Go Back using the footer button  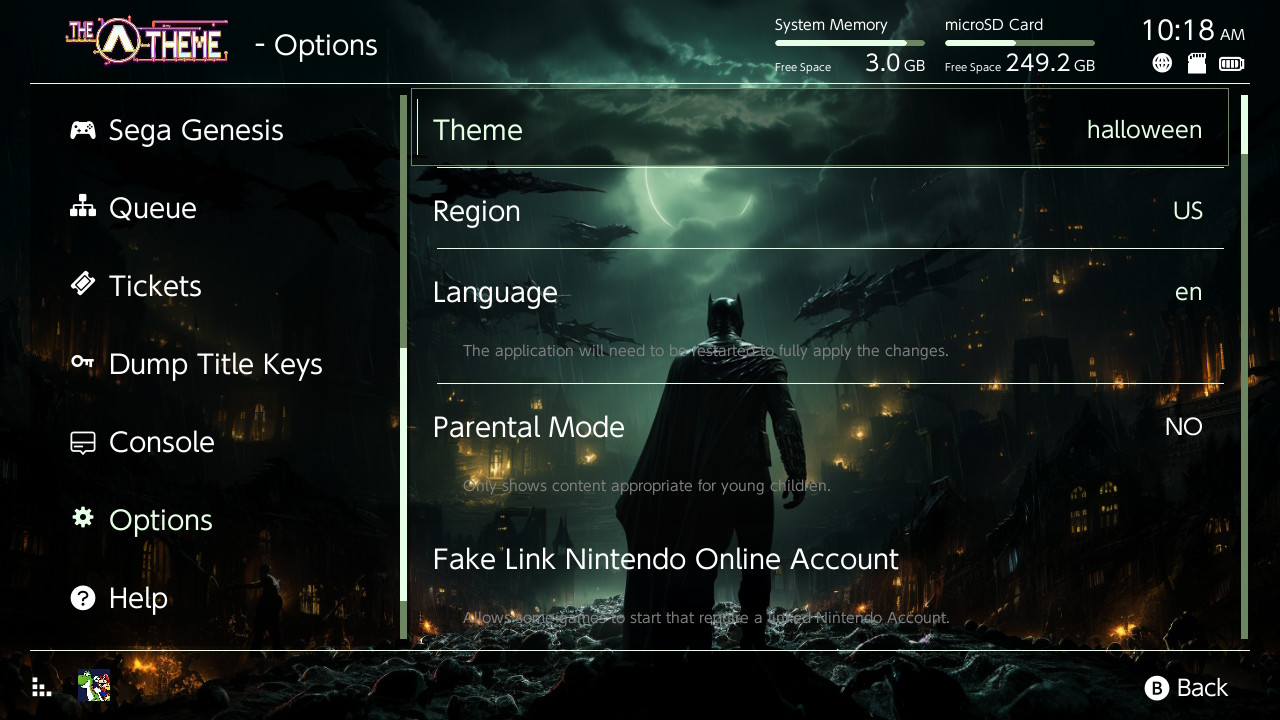(1187, 688)
